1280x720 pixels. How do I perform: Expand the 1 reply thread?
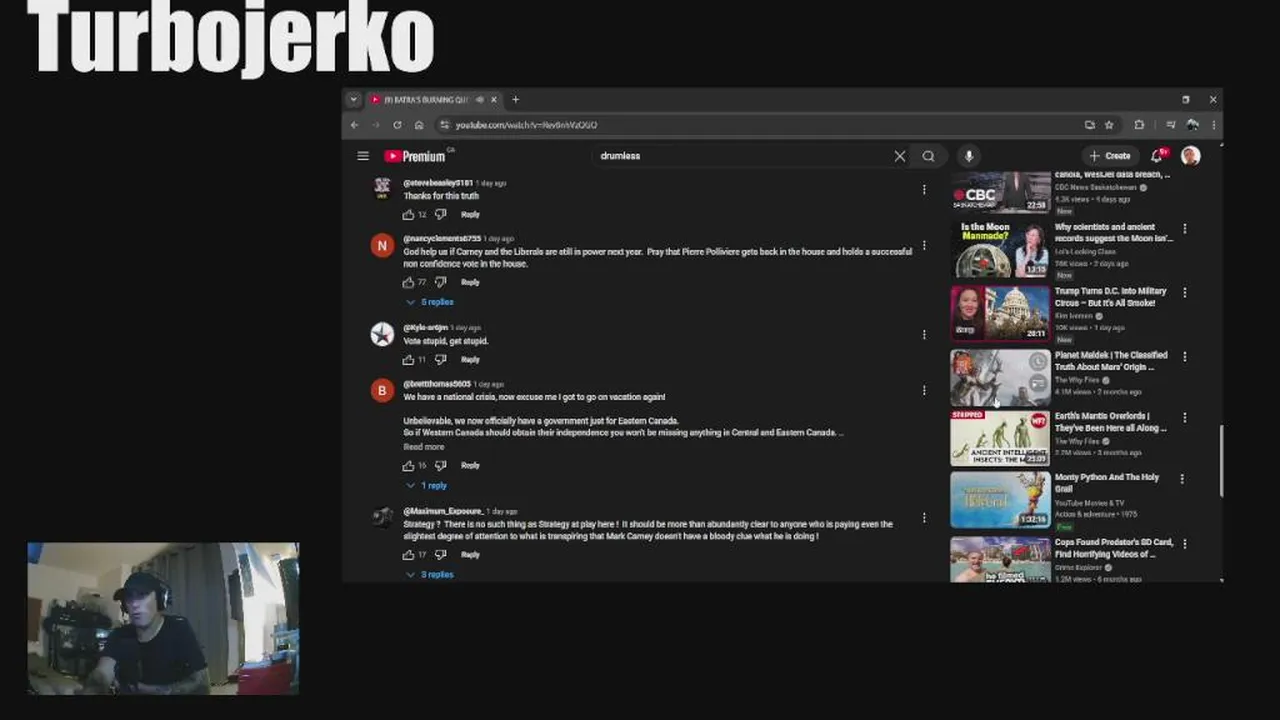coord(427,486)
